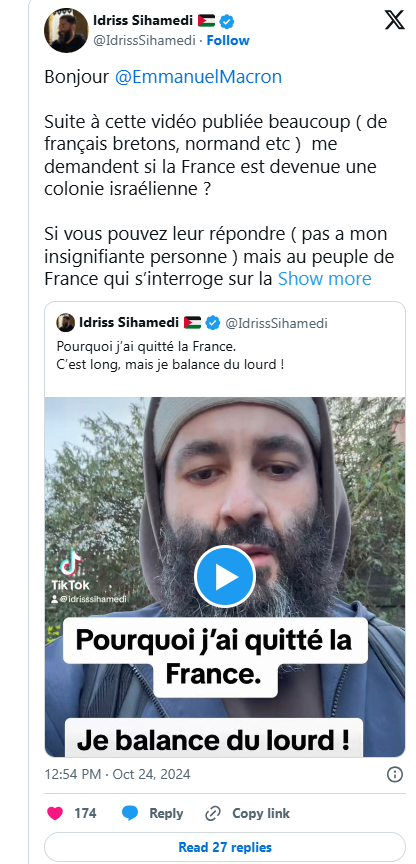Copy link using the chain icon

pyautogui.click(x=212, y=813)
